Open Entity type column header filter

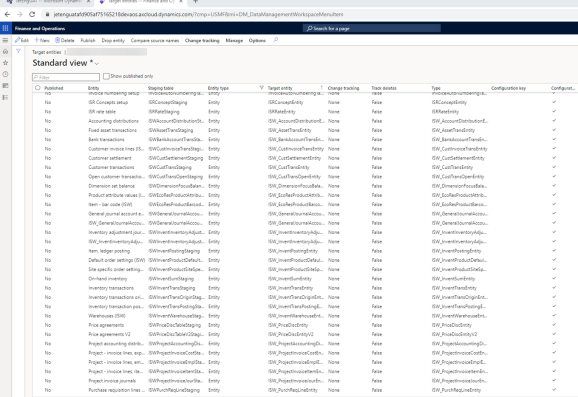click(x=261, y=88)
